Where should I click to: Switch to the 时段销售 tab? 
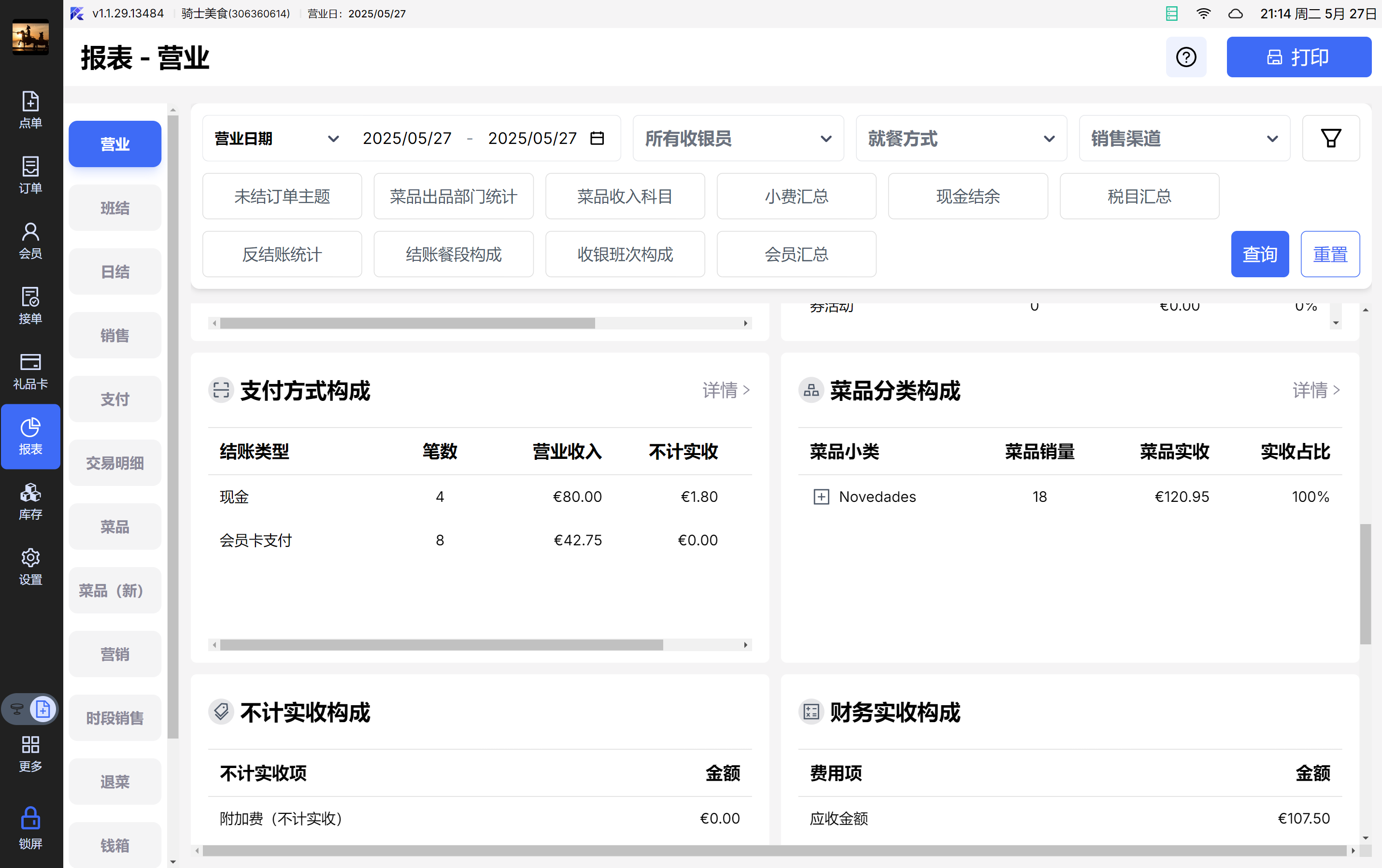[x=115, y=718]
